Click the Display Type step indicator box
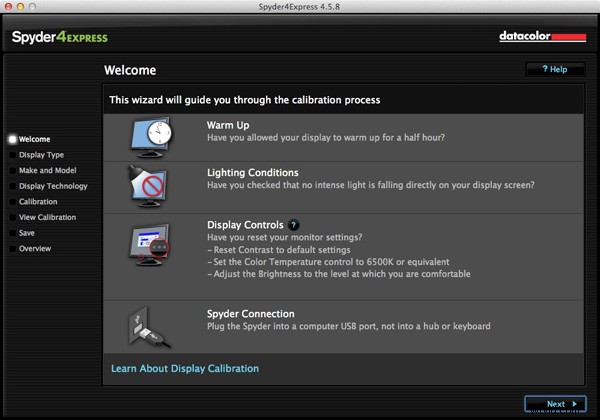The width and height of the screenshot is (600, 420). (x=12, y=155)
